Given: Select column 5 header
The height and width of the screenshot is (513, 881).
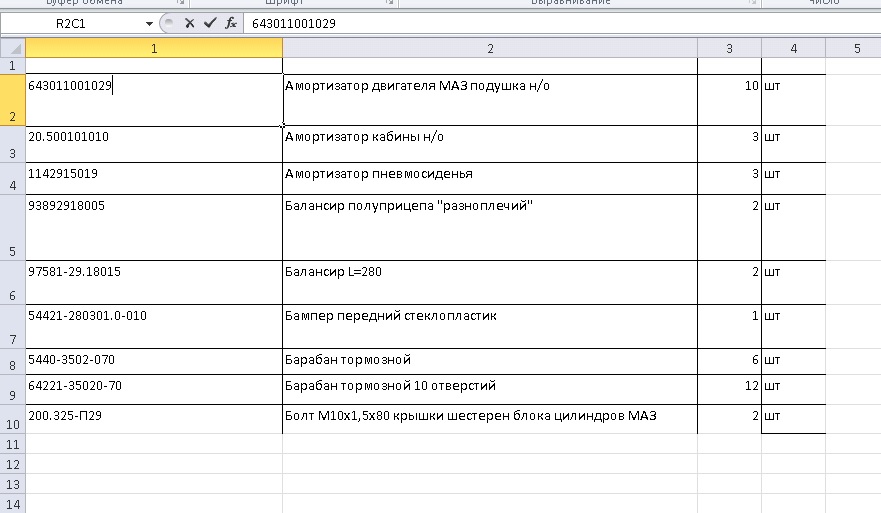Looking at the screenshot, I should click(853, 48).
